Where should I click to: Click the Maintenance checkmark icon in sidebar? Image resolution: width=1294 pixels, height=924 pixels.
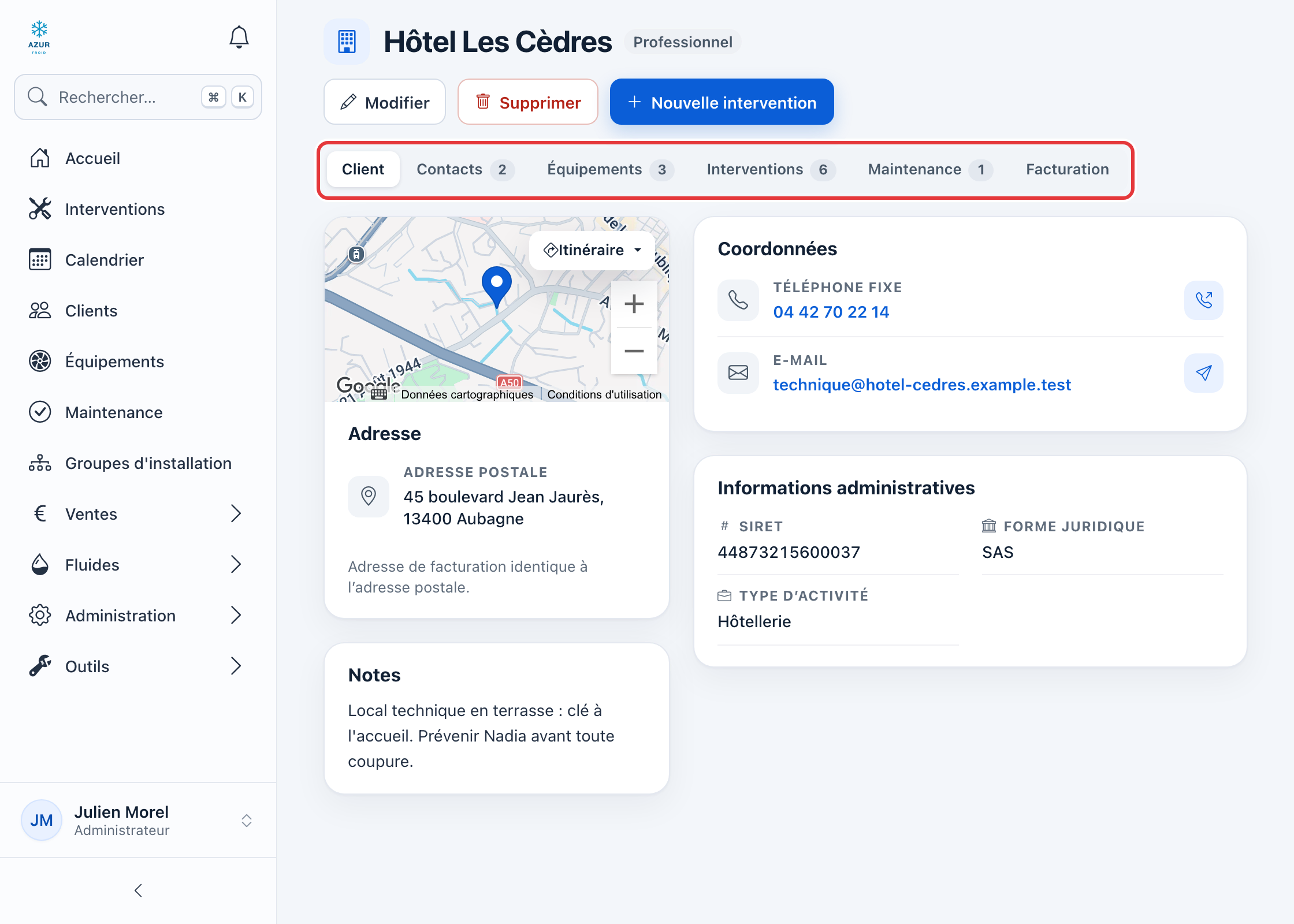pyautogui.click(x=40, y=412)
